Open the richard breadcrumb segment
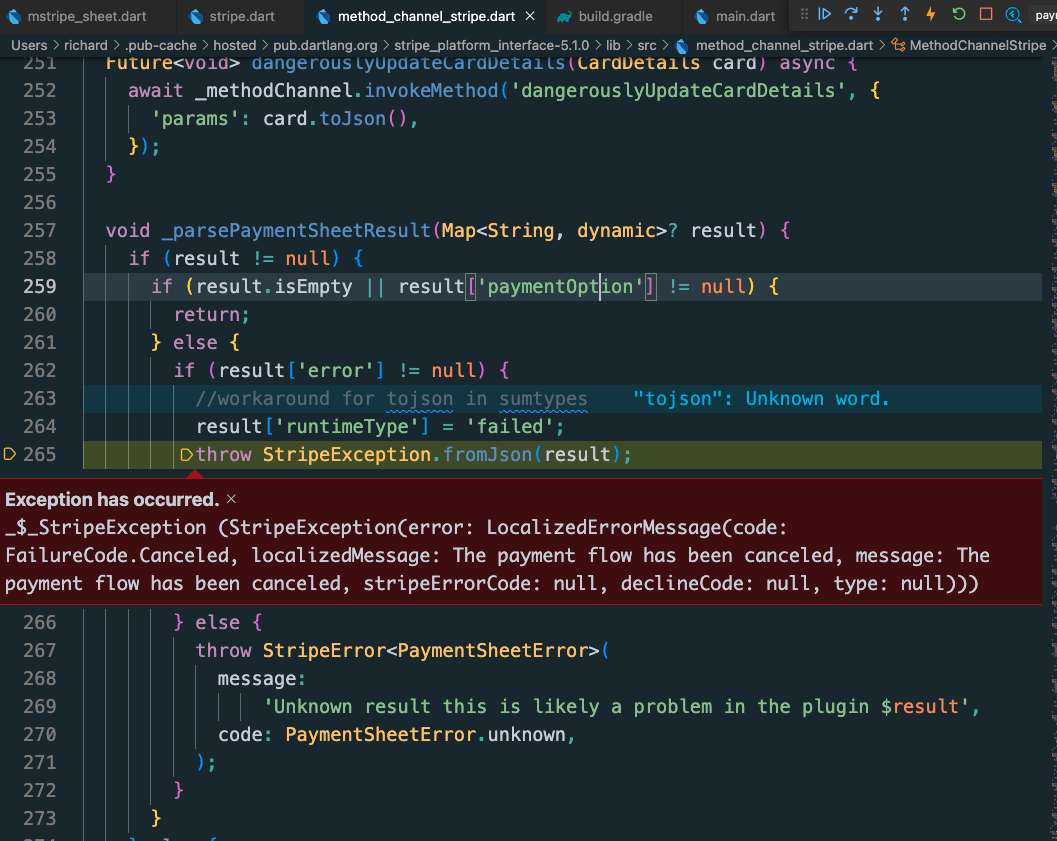The width and height of the screenshot is (1057, 841). [x=86, y=45]
